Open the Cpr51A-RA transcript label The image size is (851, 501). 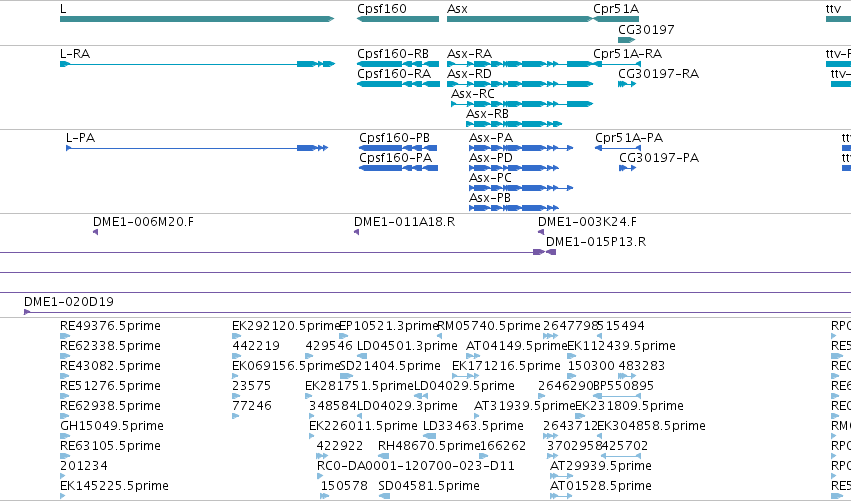(627, 54)
